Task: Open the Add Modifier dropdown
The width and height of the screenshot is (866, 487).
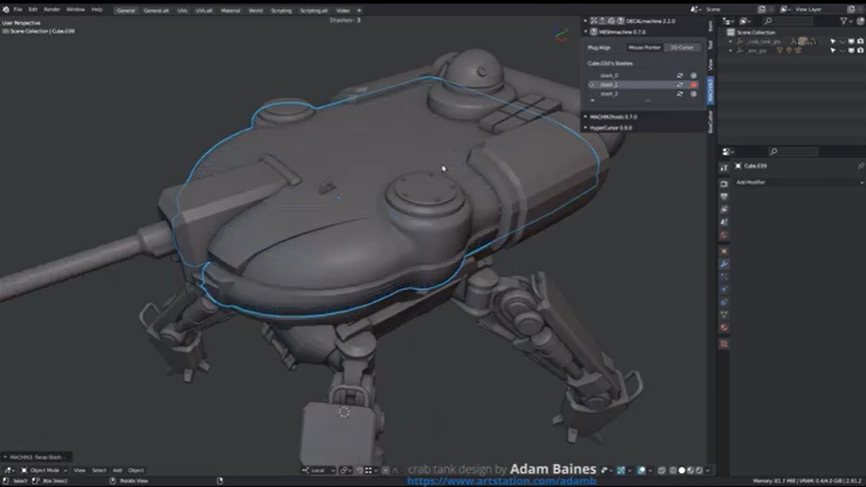Action: click(x=799, y=182)
